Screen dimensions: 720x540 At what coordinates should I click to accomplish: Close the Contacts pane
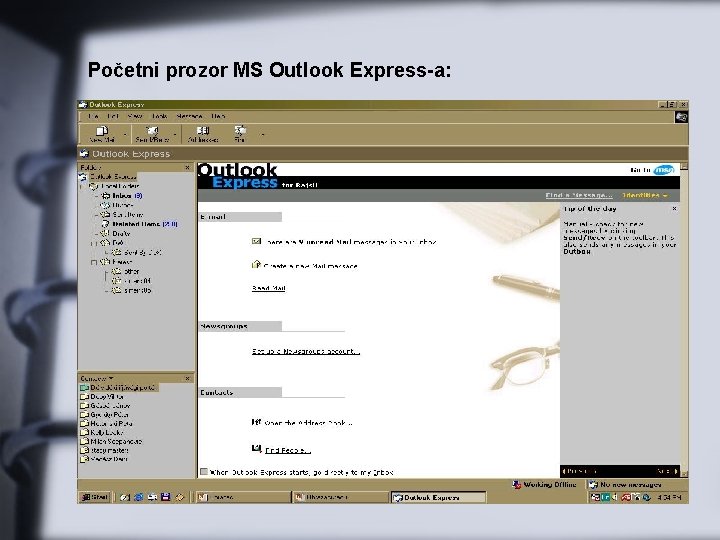click(187, 379)
